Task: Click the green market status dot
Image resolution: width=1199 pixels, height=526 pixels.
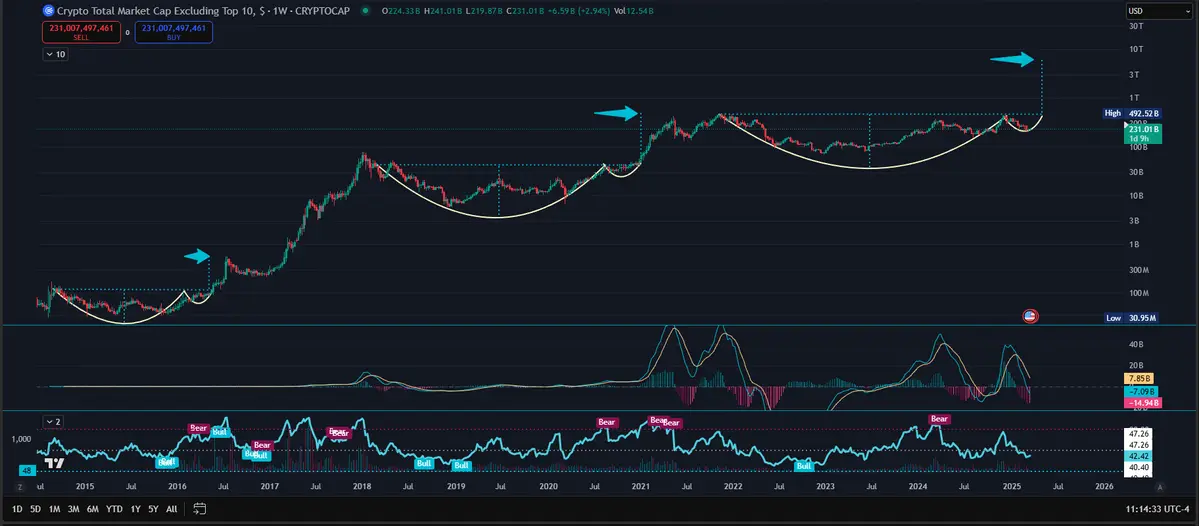Action: (x=366, y=11)
